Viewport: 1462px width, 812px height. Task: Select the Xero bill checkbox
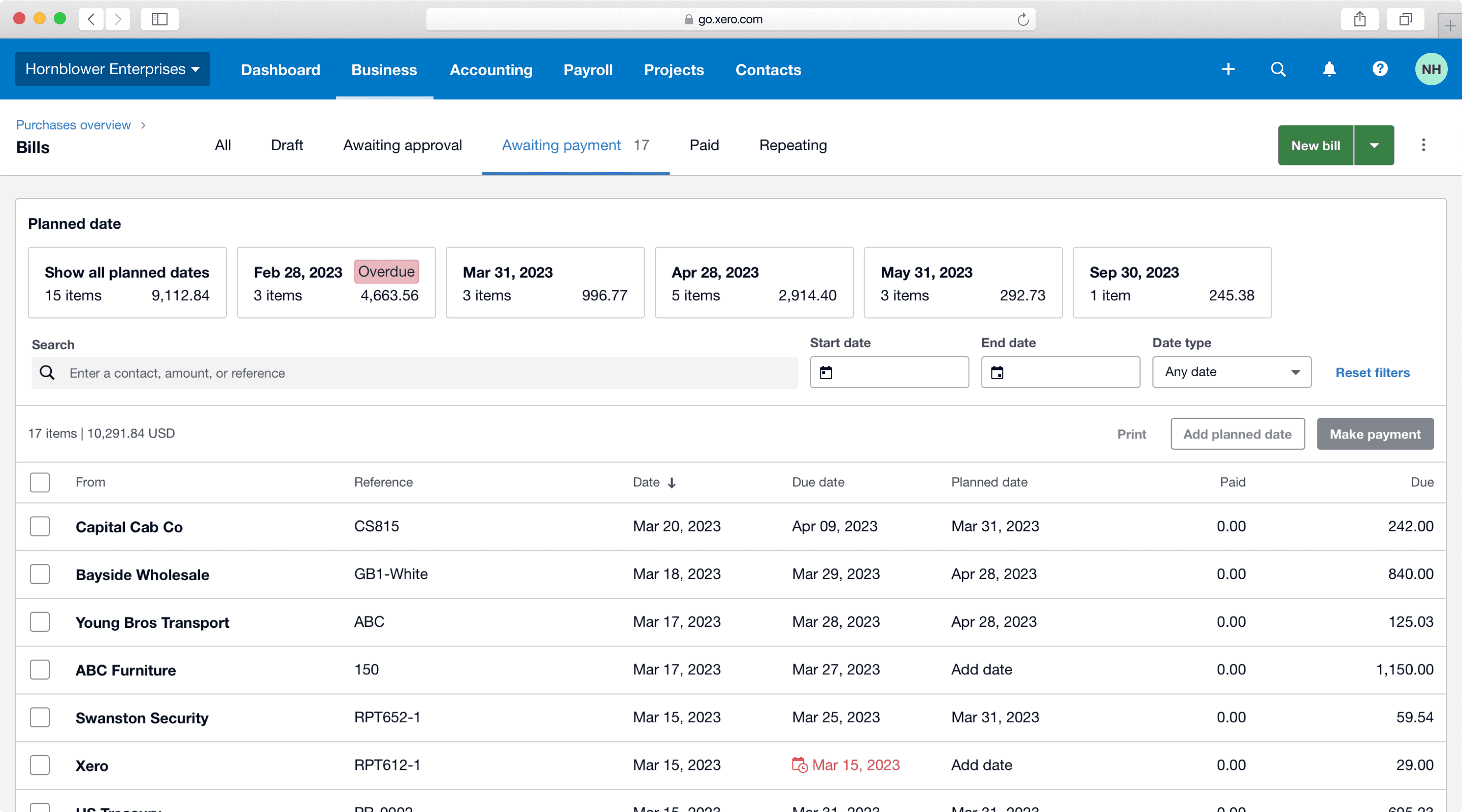tap(40, 765)
